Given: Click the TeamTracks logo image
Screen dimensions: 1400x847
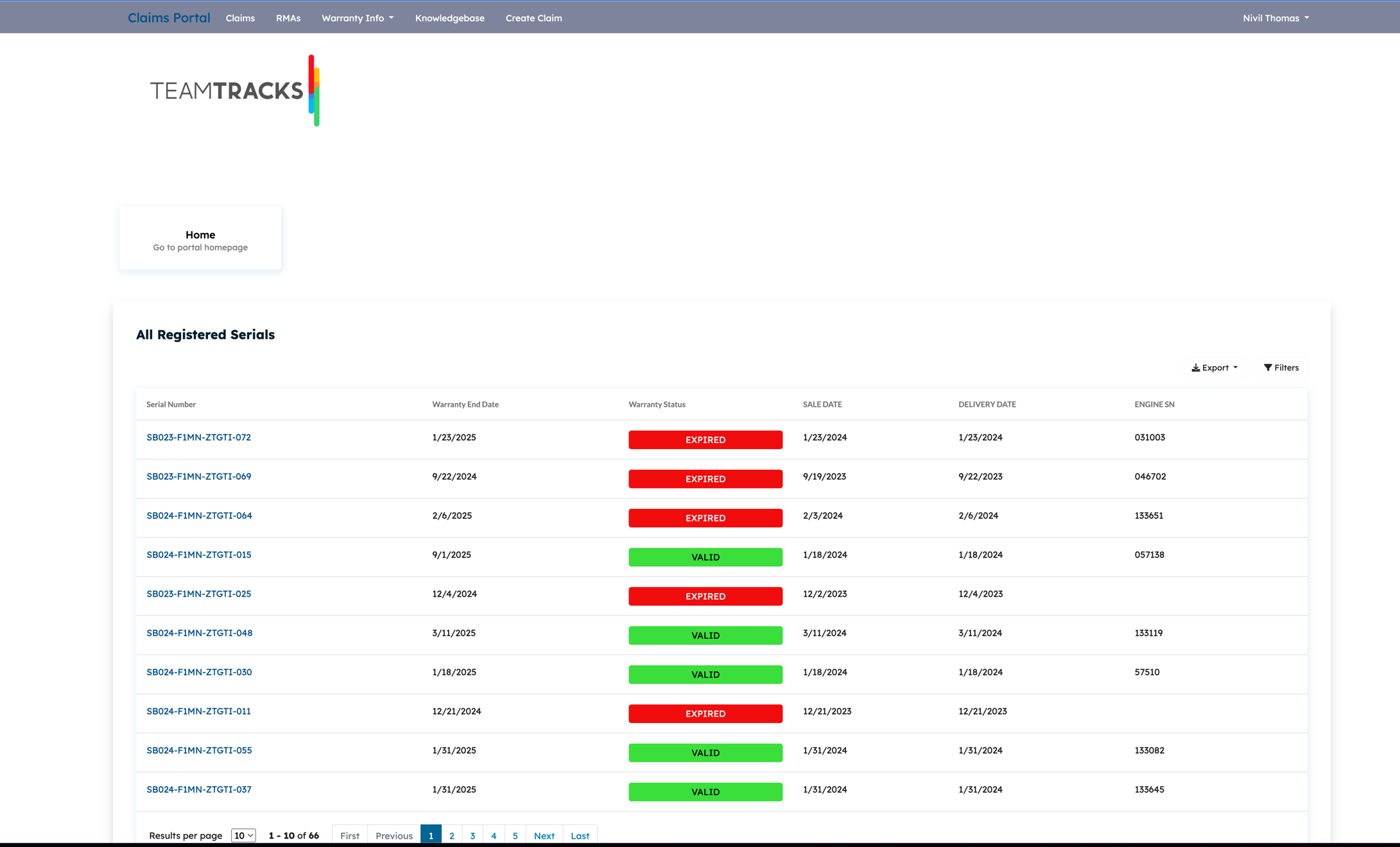Looking at the screenshot, I should (x=235, y=90).
